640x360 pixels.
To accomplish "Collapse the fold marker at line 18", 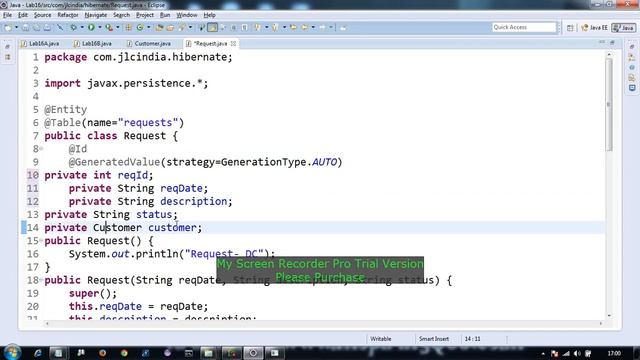I will click(41, 280).
